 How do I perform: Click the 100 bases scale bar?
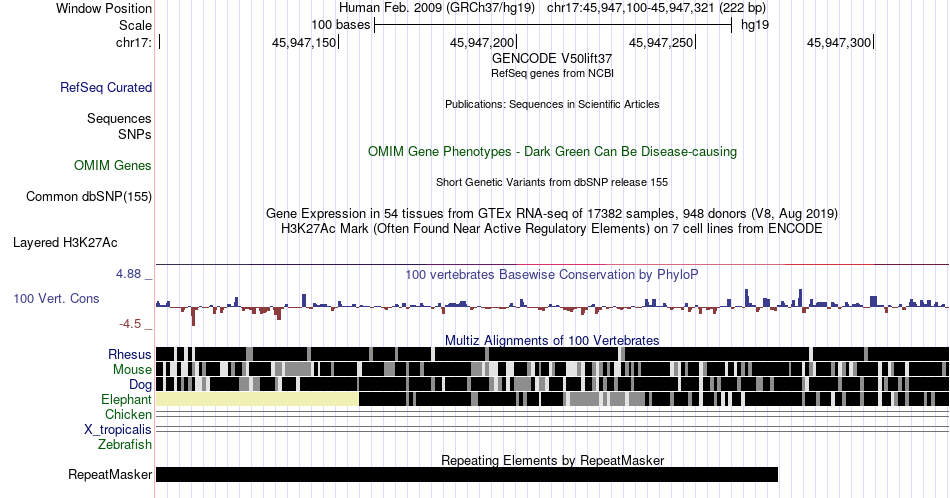click(553, 25)
